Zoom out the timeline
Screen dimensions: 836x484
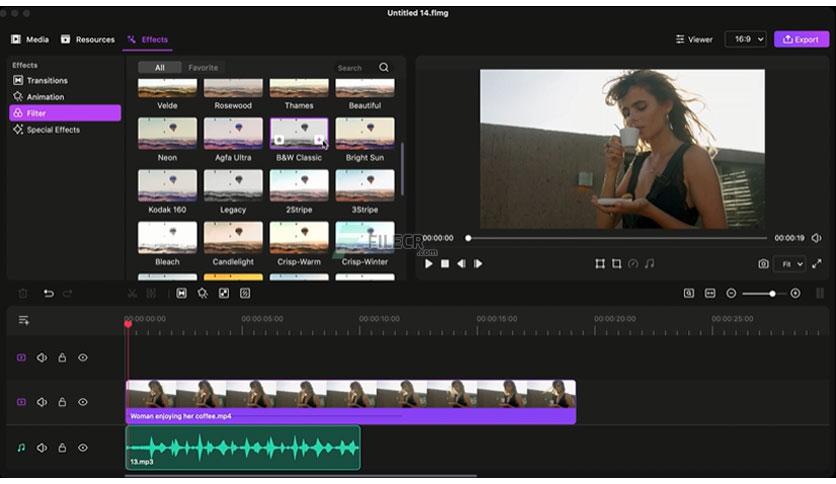coord(731,293)
